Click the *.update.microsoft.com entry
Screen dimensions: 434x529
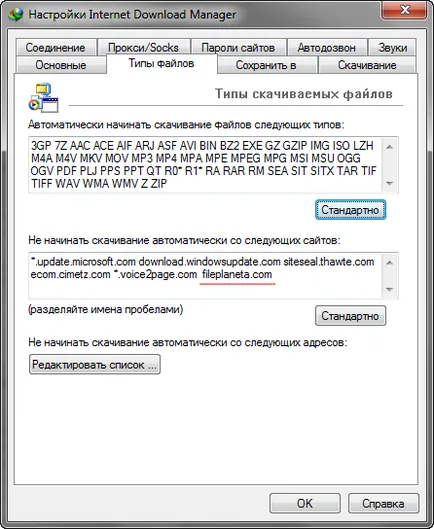83,262
